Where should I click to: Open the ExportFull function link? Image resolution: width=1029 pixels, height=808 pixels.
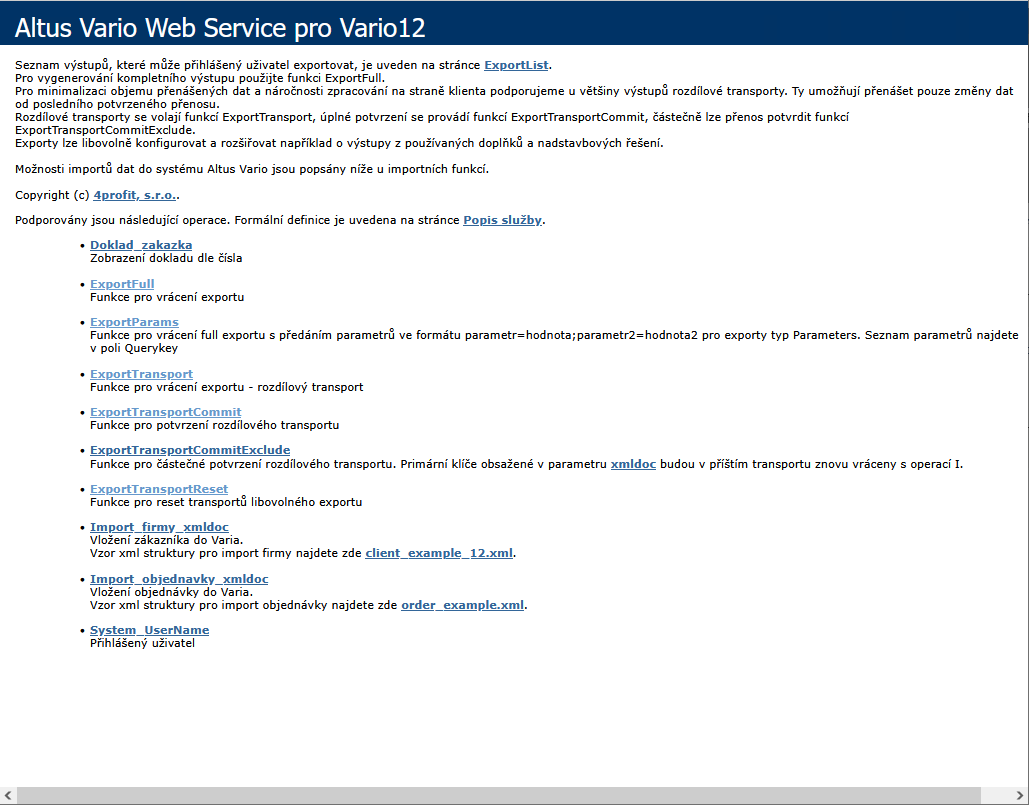point(121,283)
